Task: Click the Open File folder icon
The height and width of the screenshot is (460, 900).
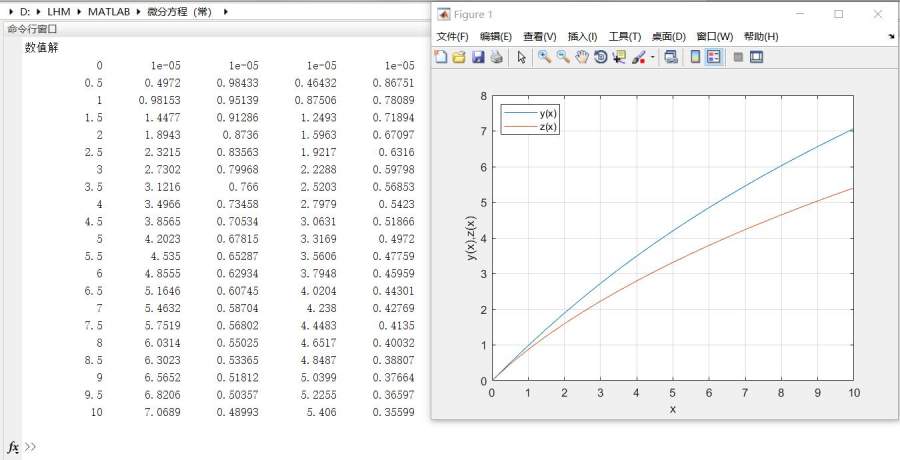Action: (459, 57)
